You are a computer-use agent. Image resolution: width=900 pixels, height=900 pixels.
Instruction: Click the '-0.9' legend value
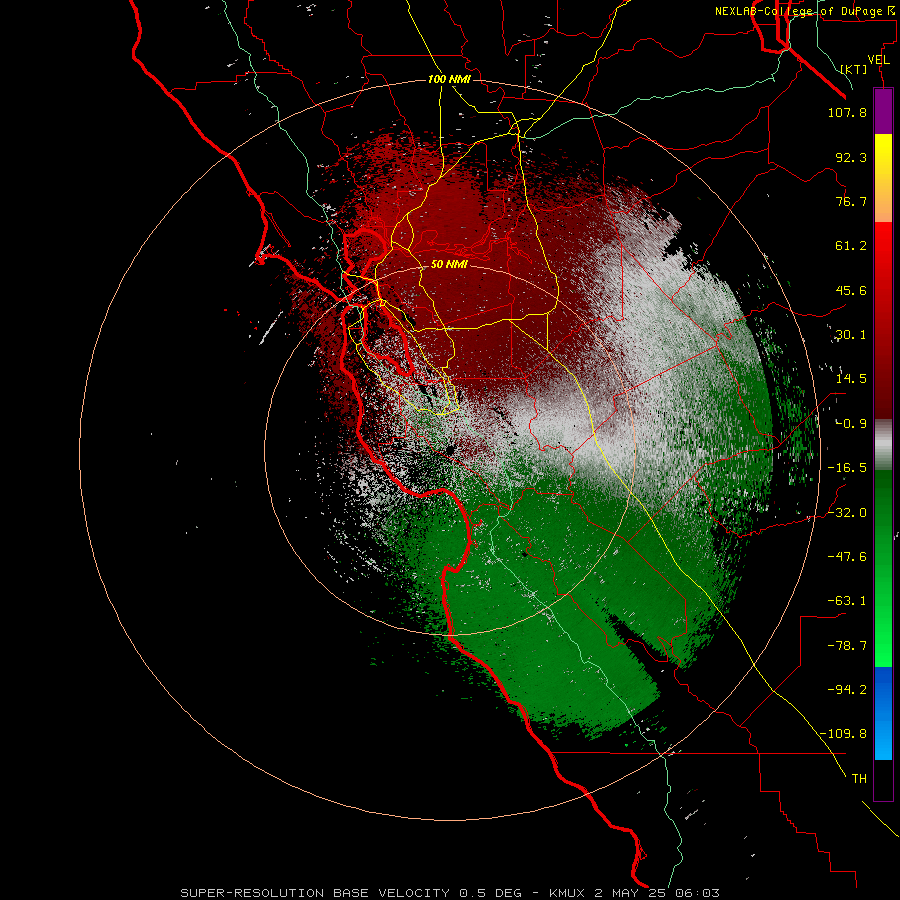[x=851, y=424]
